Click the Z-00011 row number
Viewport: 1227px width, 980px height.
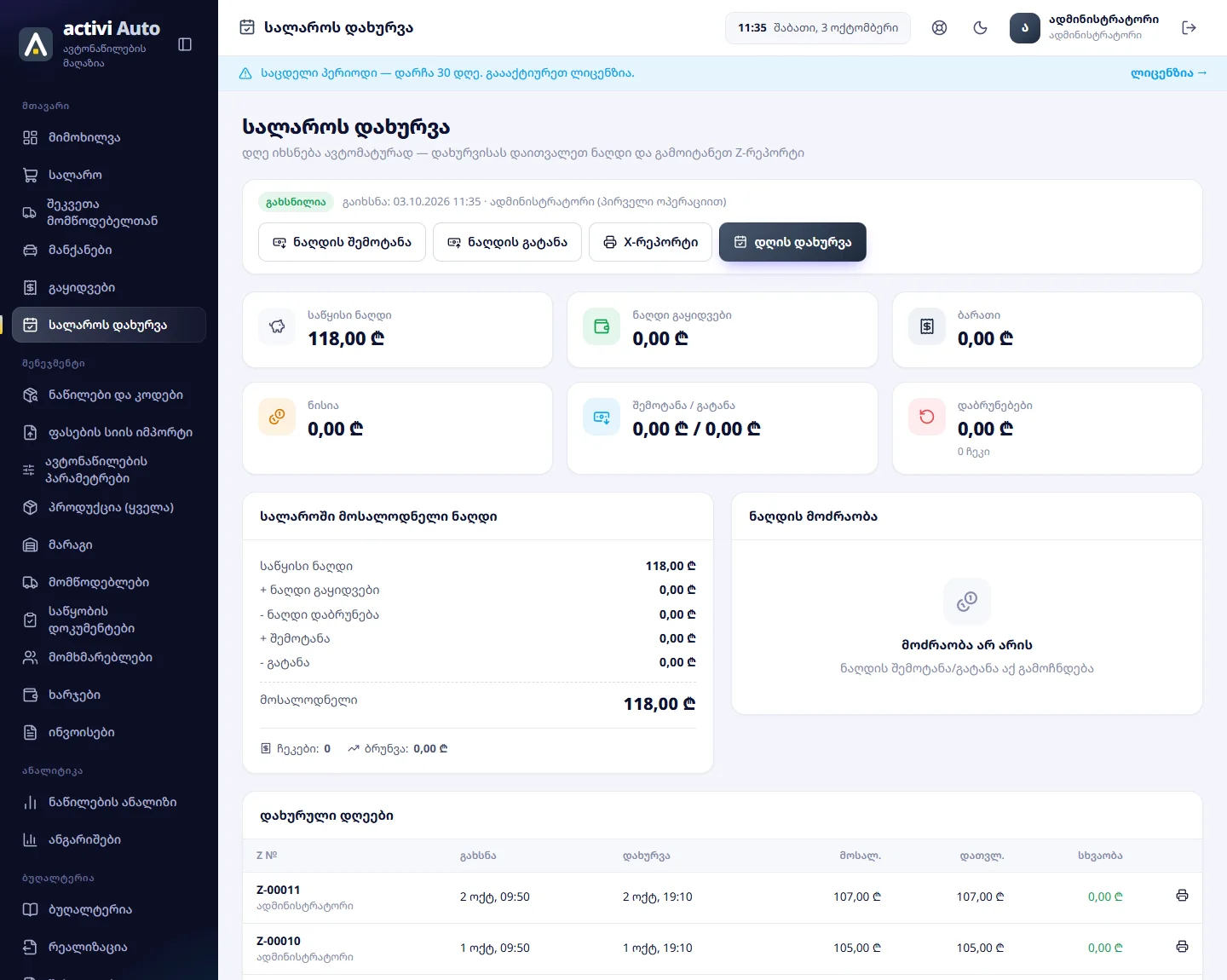pos(279,890)
